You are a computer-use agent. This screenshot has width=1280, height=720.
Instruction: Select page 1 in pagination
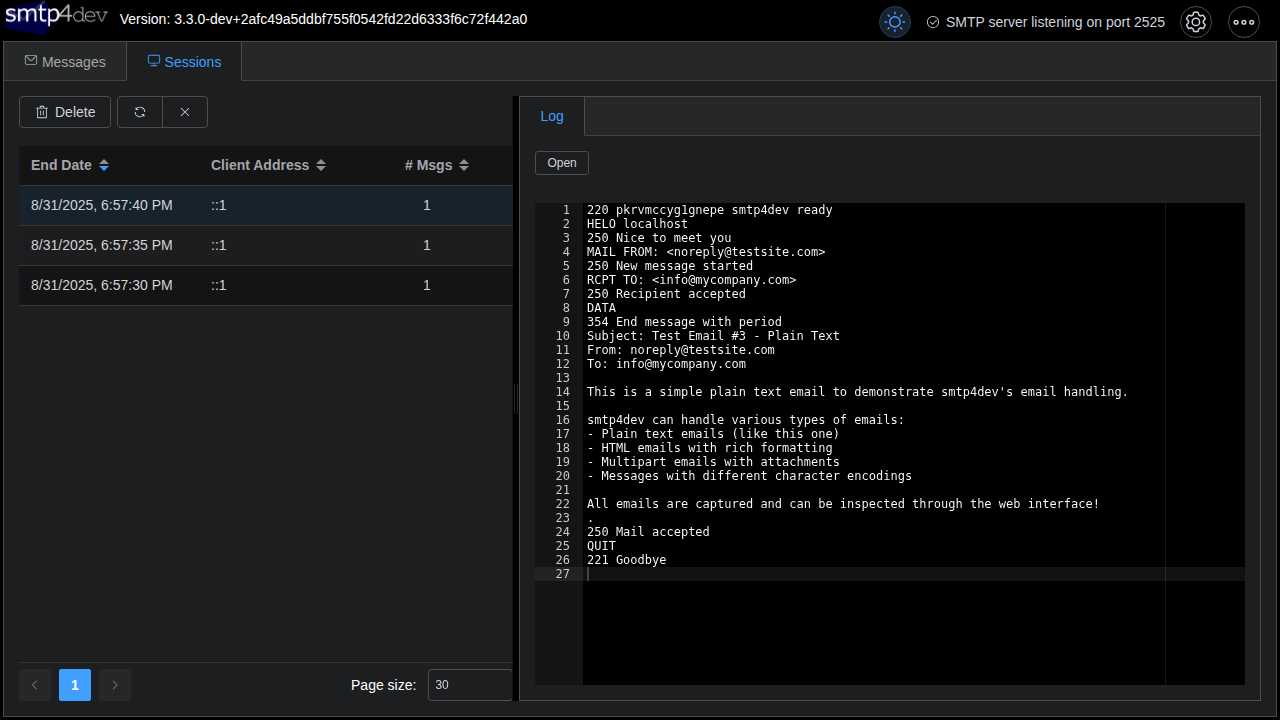pyautogui.click(x=75, y=685)
